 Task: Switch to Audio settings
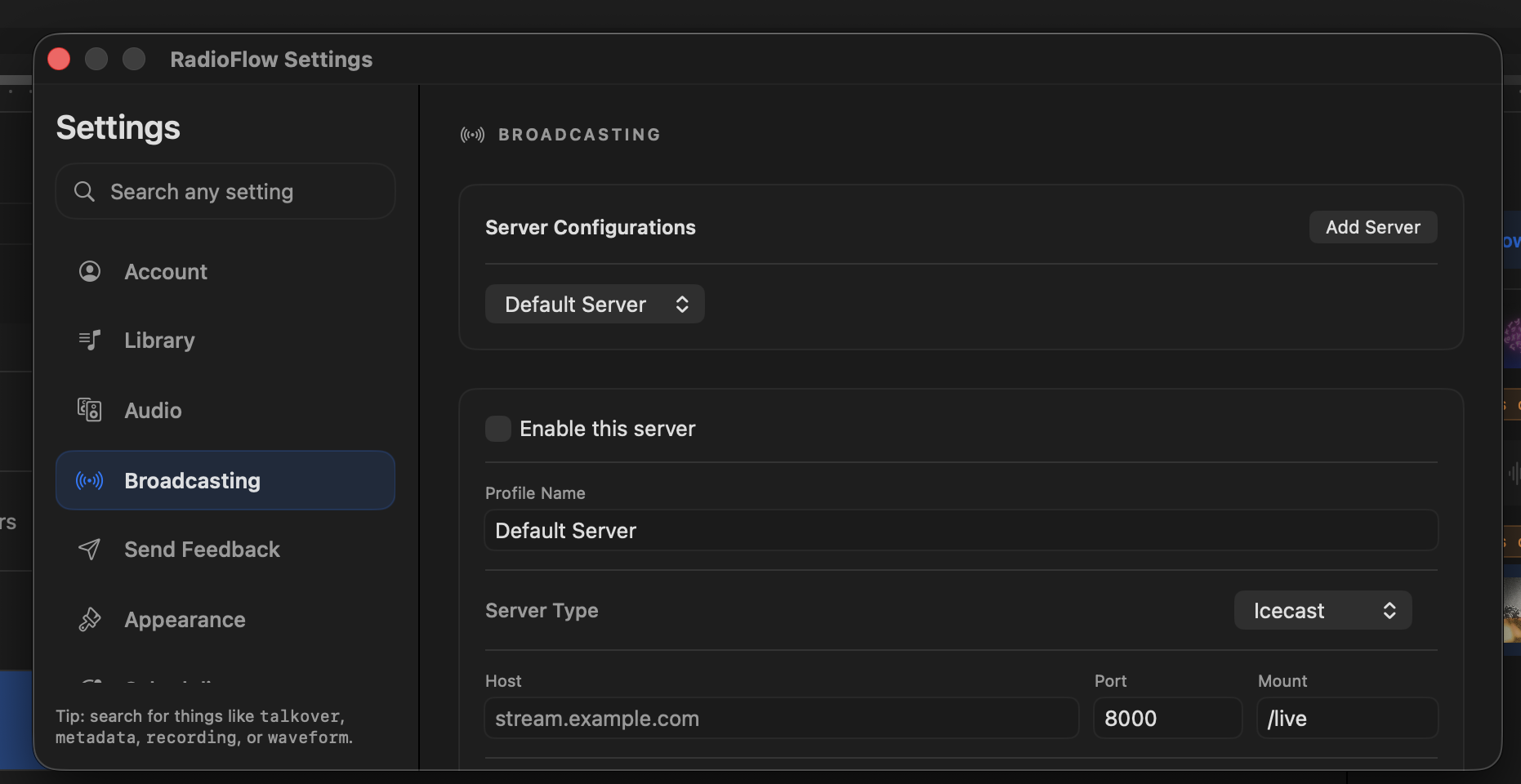[x=225, y=410]
